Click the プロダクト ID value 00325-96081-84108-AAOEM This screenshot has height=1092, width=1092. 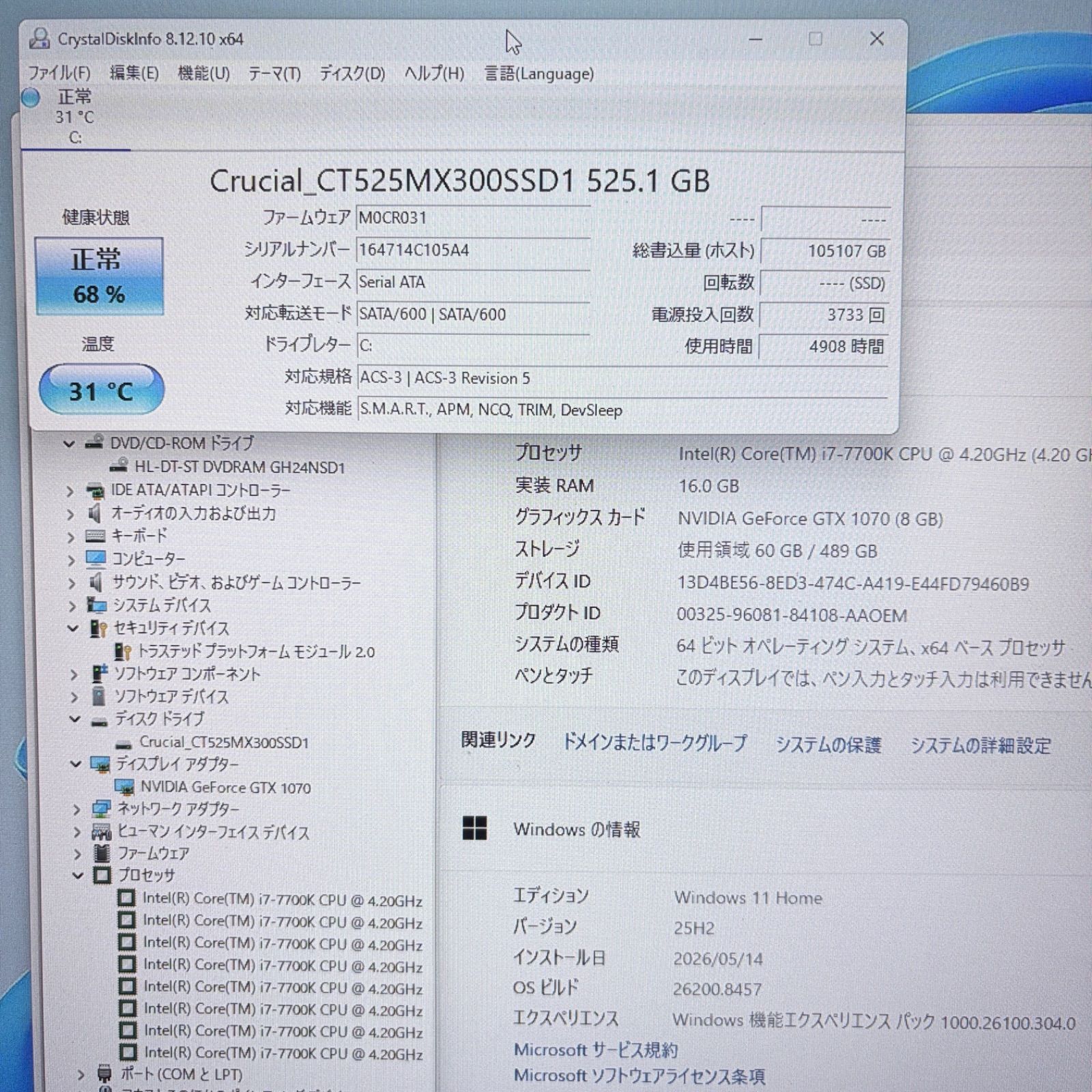pyautogui.click(x=792, y=615)
